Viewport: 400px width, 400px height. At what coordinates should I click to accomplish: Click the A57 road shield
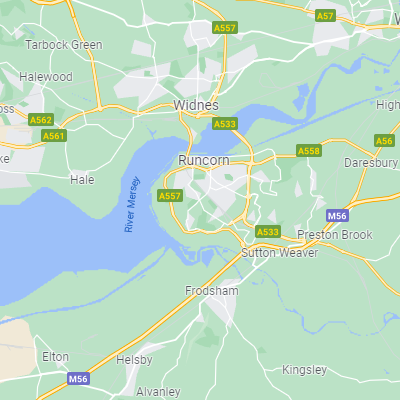click(325, 16)
